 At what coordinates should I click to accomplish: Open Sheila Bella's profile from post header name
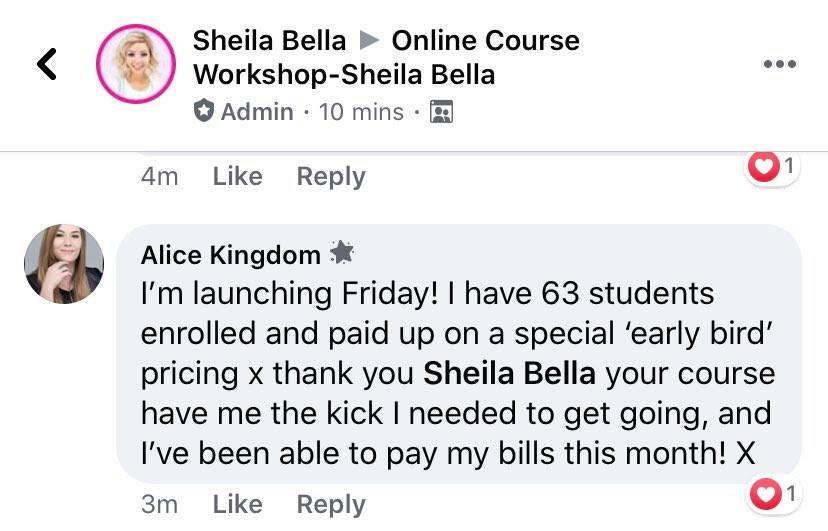coord(269,41)
